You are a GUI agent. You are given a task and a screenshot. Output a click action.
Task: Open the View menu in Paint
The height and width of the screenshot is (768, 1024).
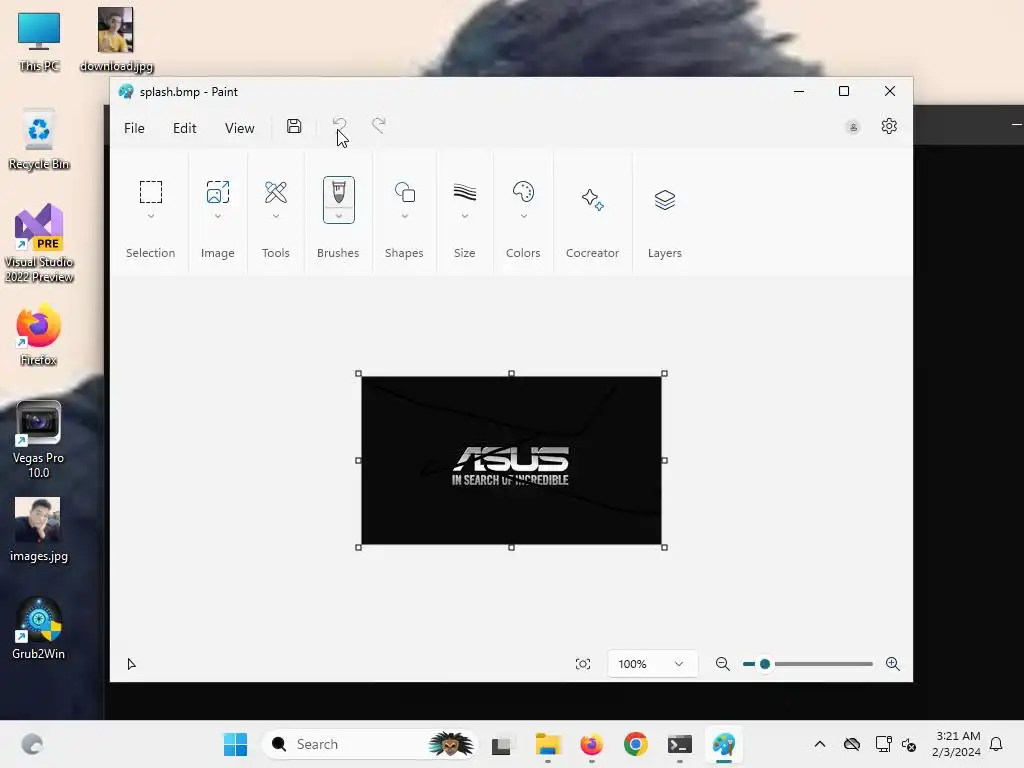[240, 128]
